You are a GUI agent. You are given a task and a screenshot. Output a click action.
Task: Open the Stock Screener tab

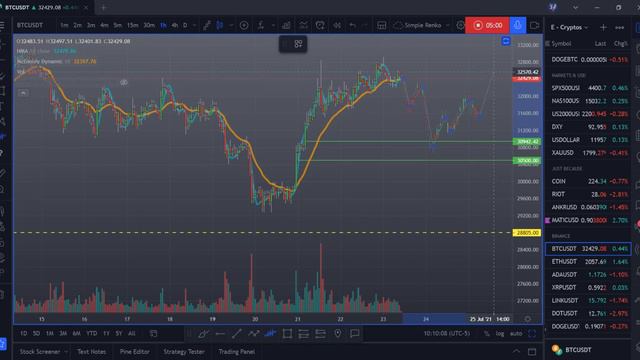click(x=40, y=351)
